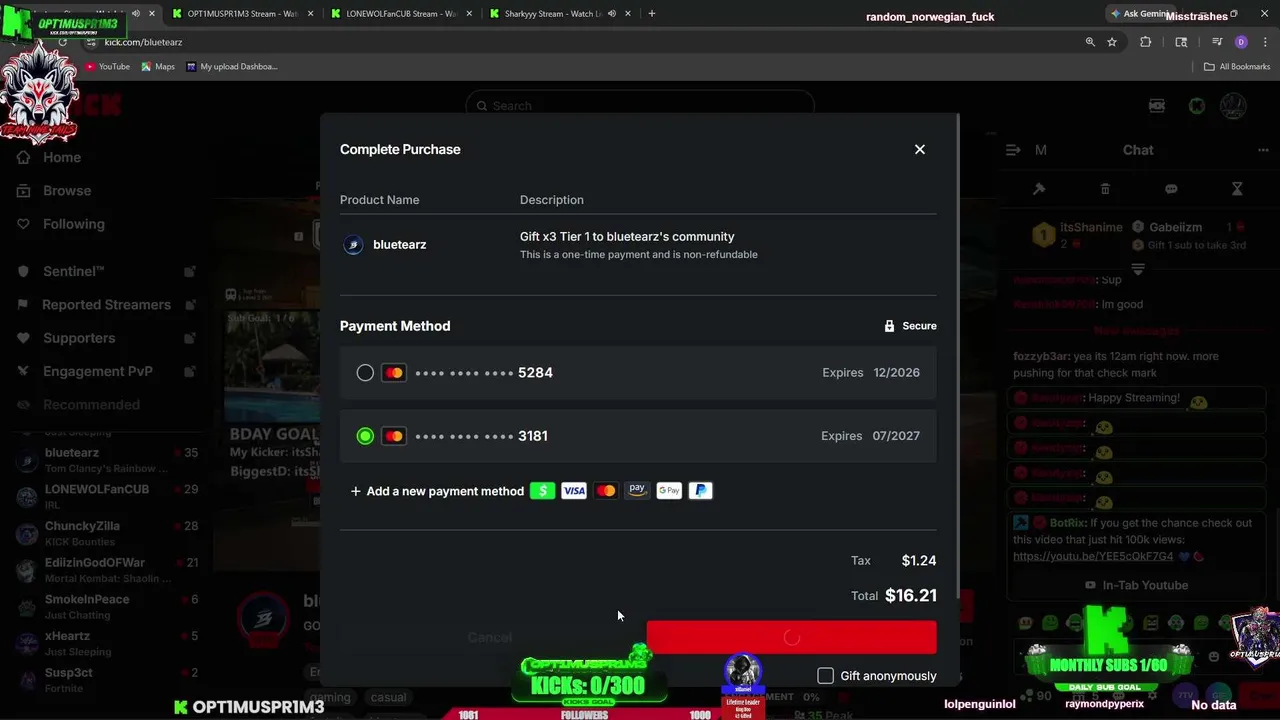Open a new browser tab

[x=652, y=14]
